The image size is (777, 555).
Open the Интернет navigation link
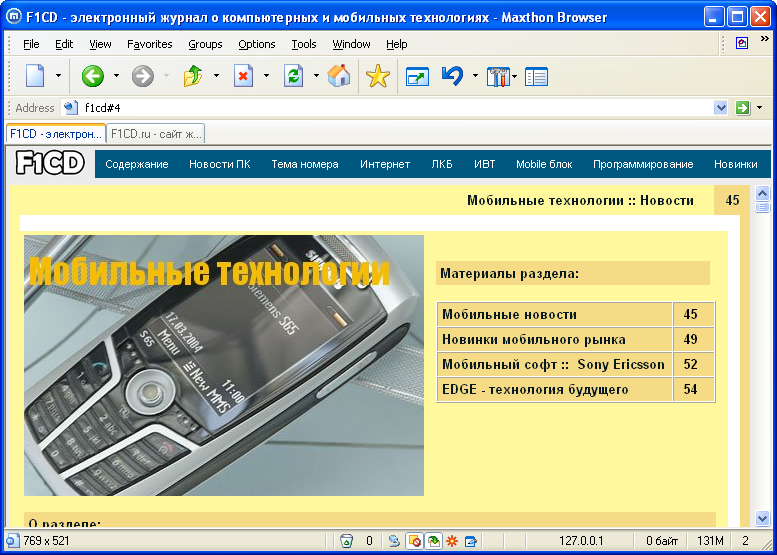pyautogui.click(x=385, y=164)
